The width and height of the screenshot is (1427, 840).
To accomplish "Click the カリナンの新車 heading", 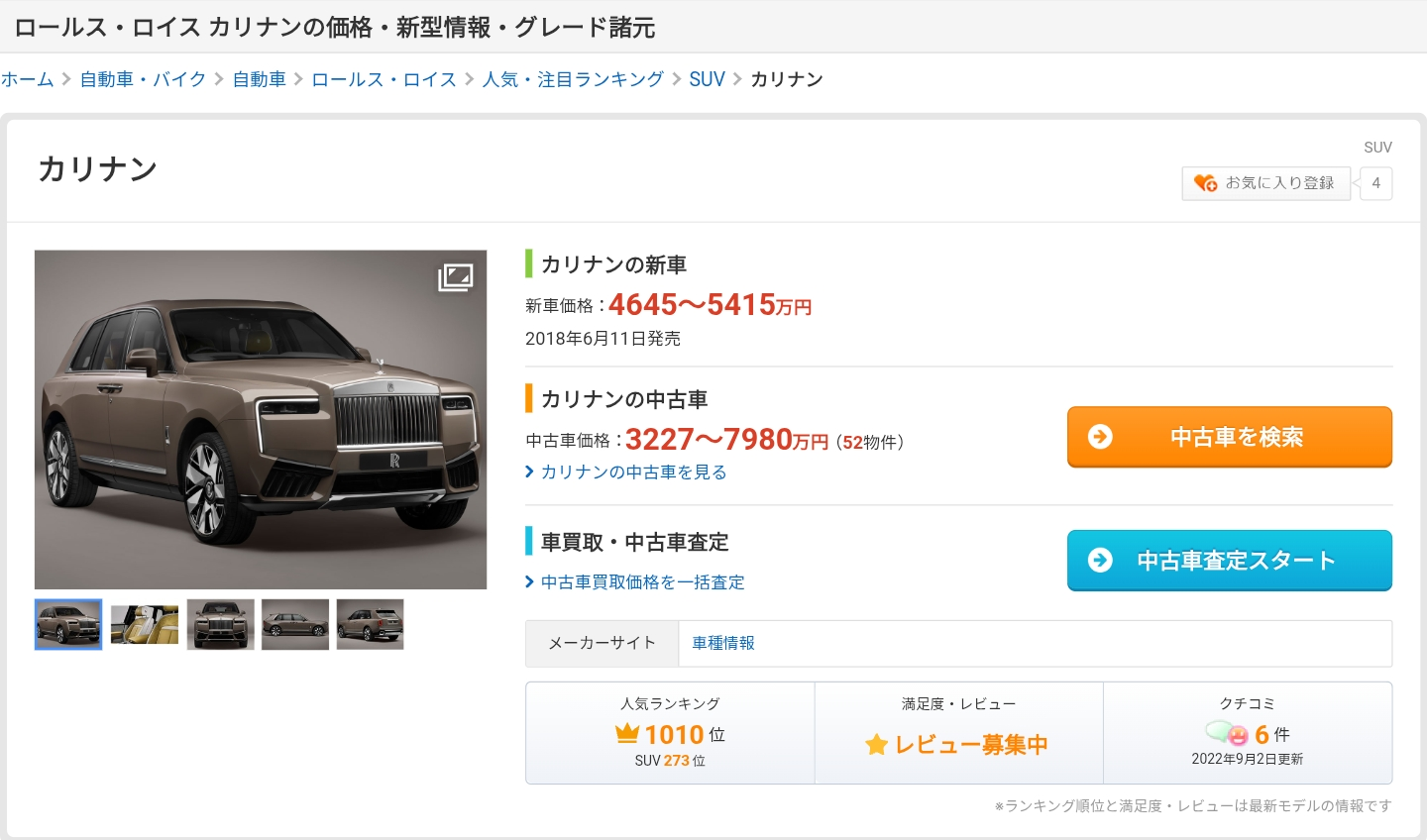I will 613,264.
